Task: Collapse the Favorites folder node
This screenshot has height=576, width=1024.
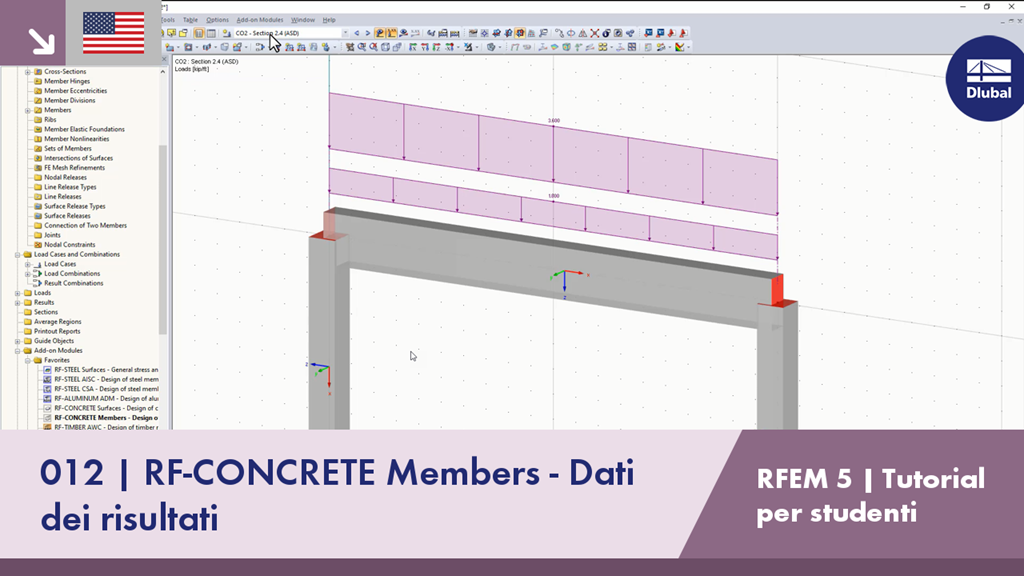Action: (x=27, y=360)
